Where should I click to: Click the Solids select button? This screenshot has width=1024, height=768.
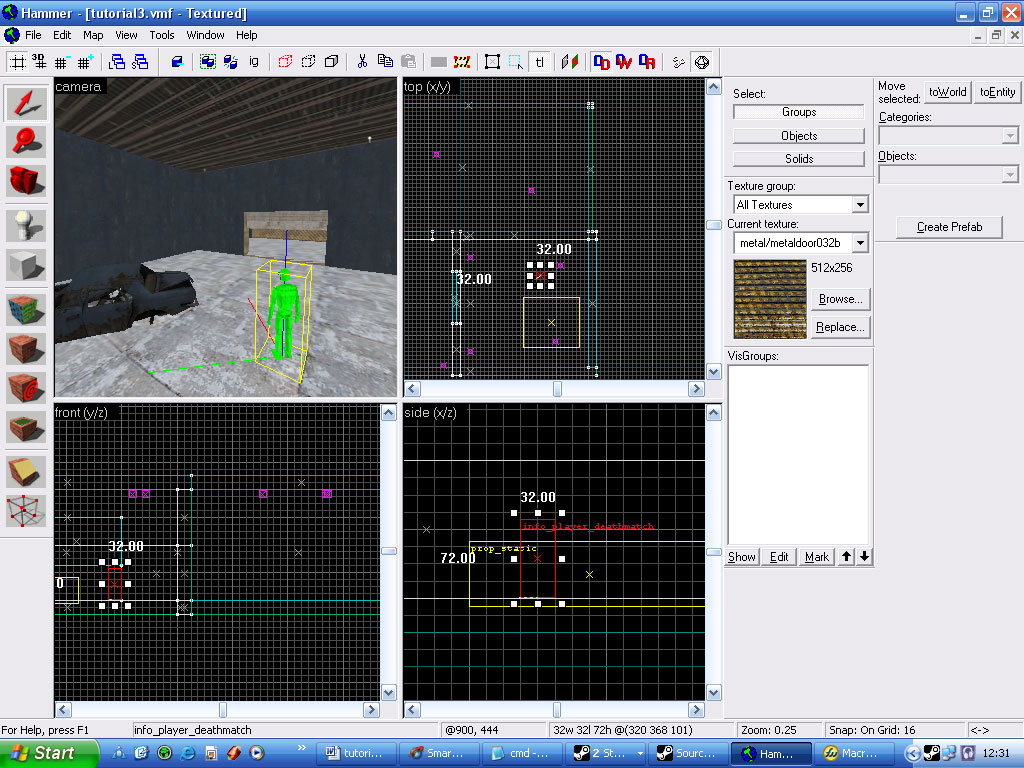799,159
